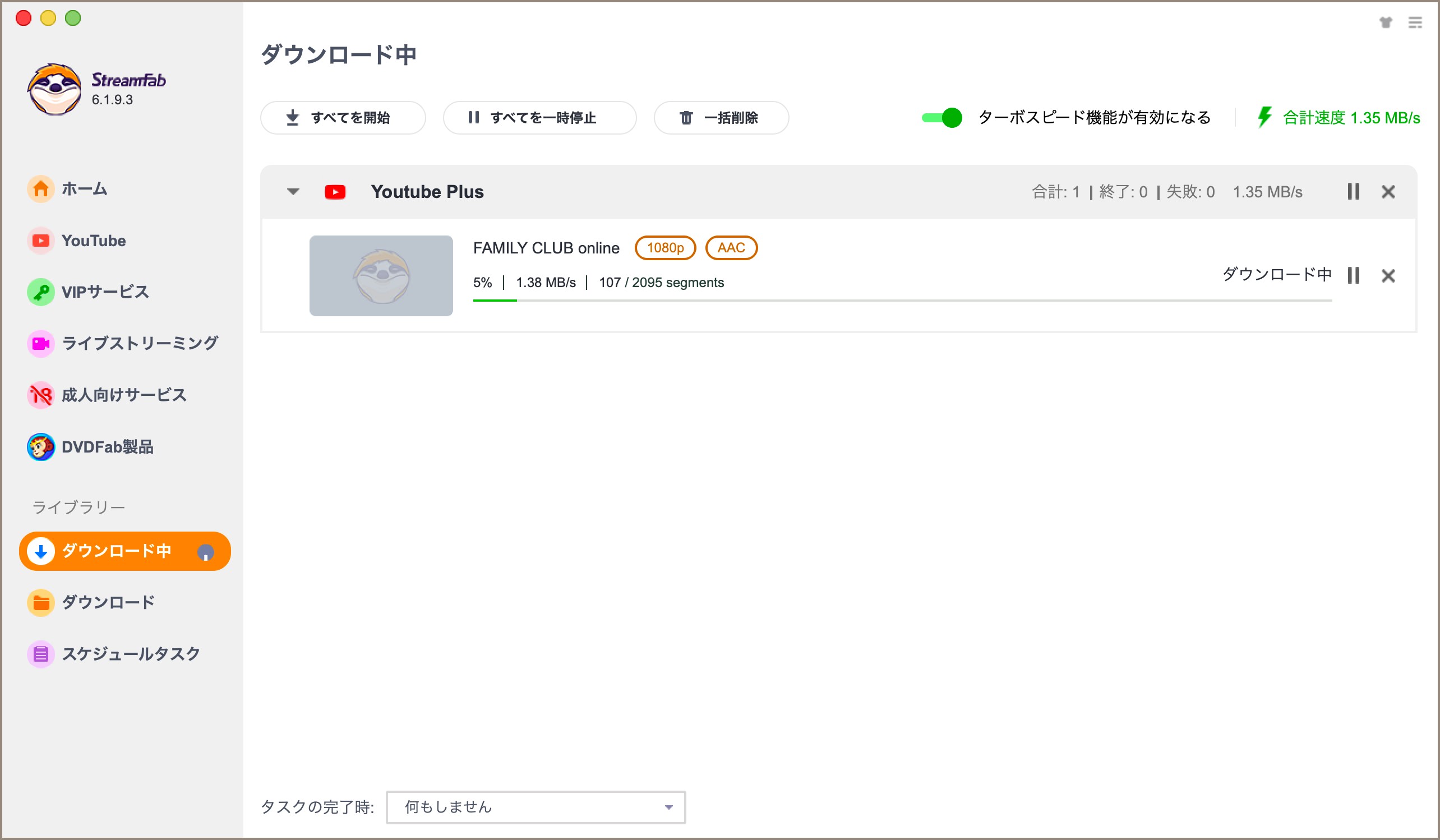Click the ライブラリー section label

(79, 507)
